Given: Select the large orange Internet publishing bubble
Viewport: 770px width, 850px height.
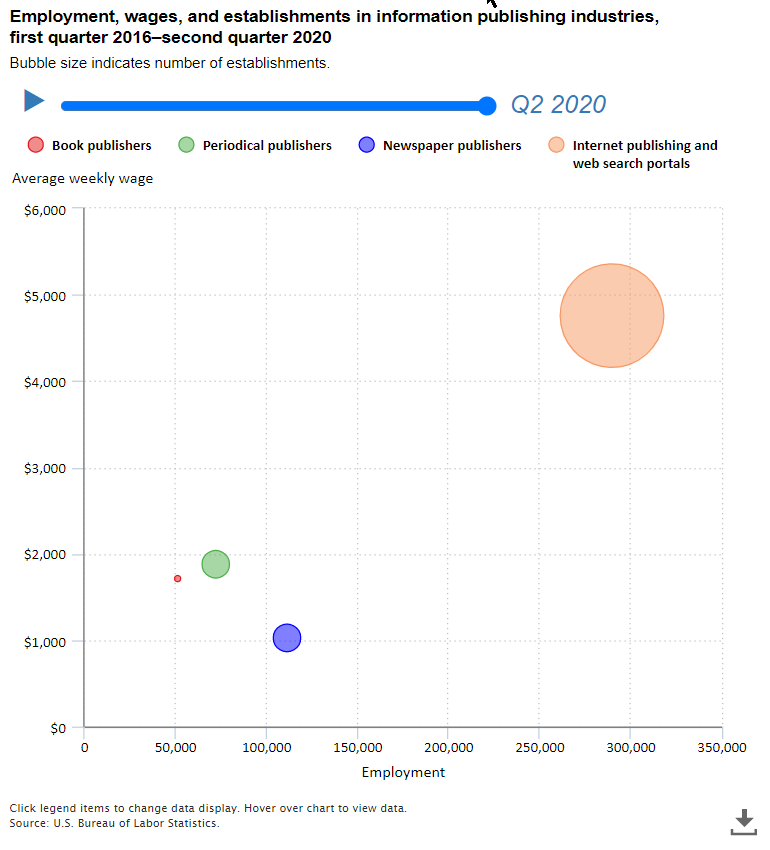Looking at the screenshot, I should 611,316.
